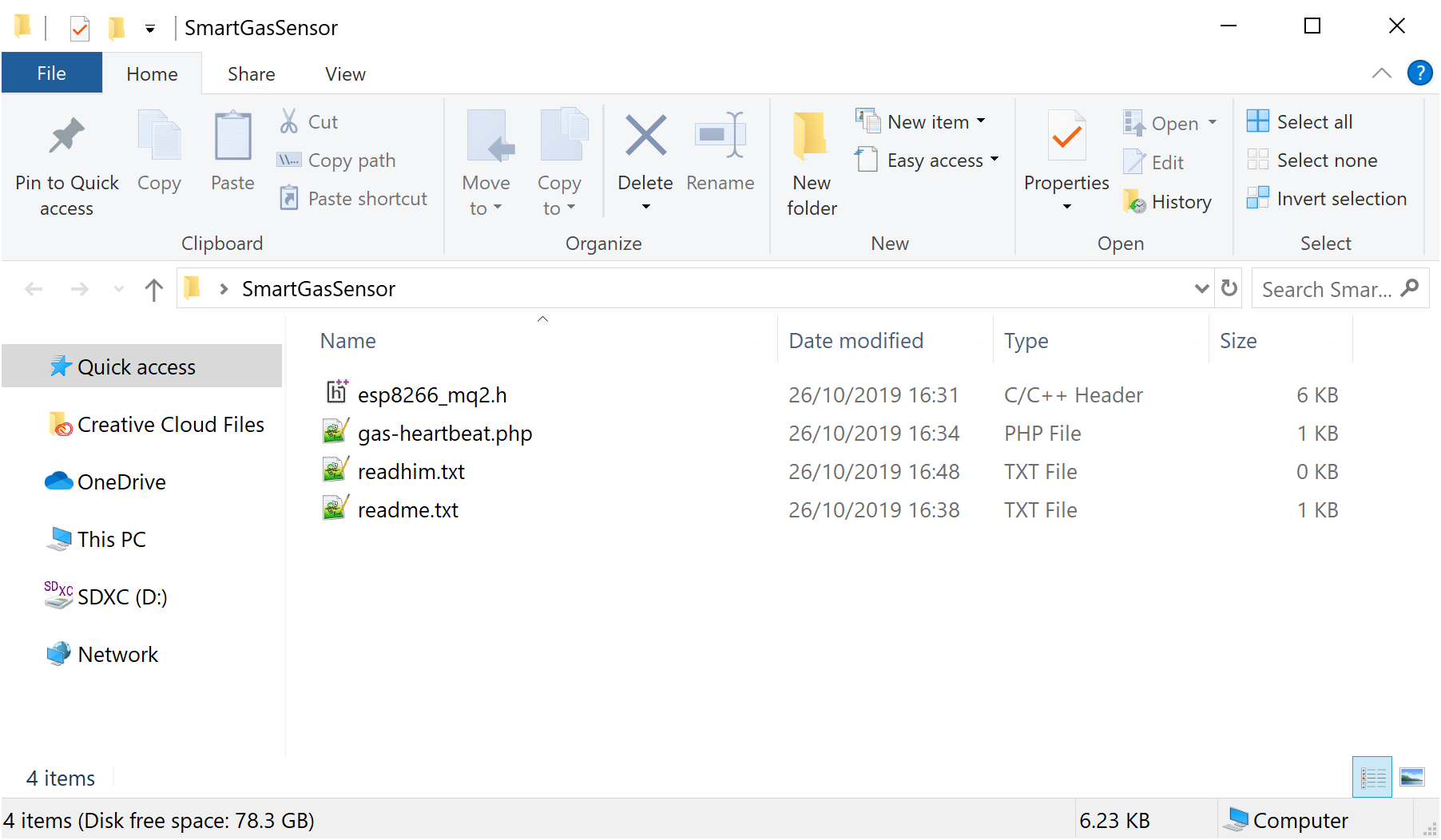
Task: Click New folder icon in title bar quick toolbar
Action: coord(117,29)
